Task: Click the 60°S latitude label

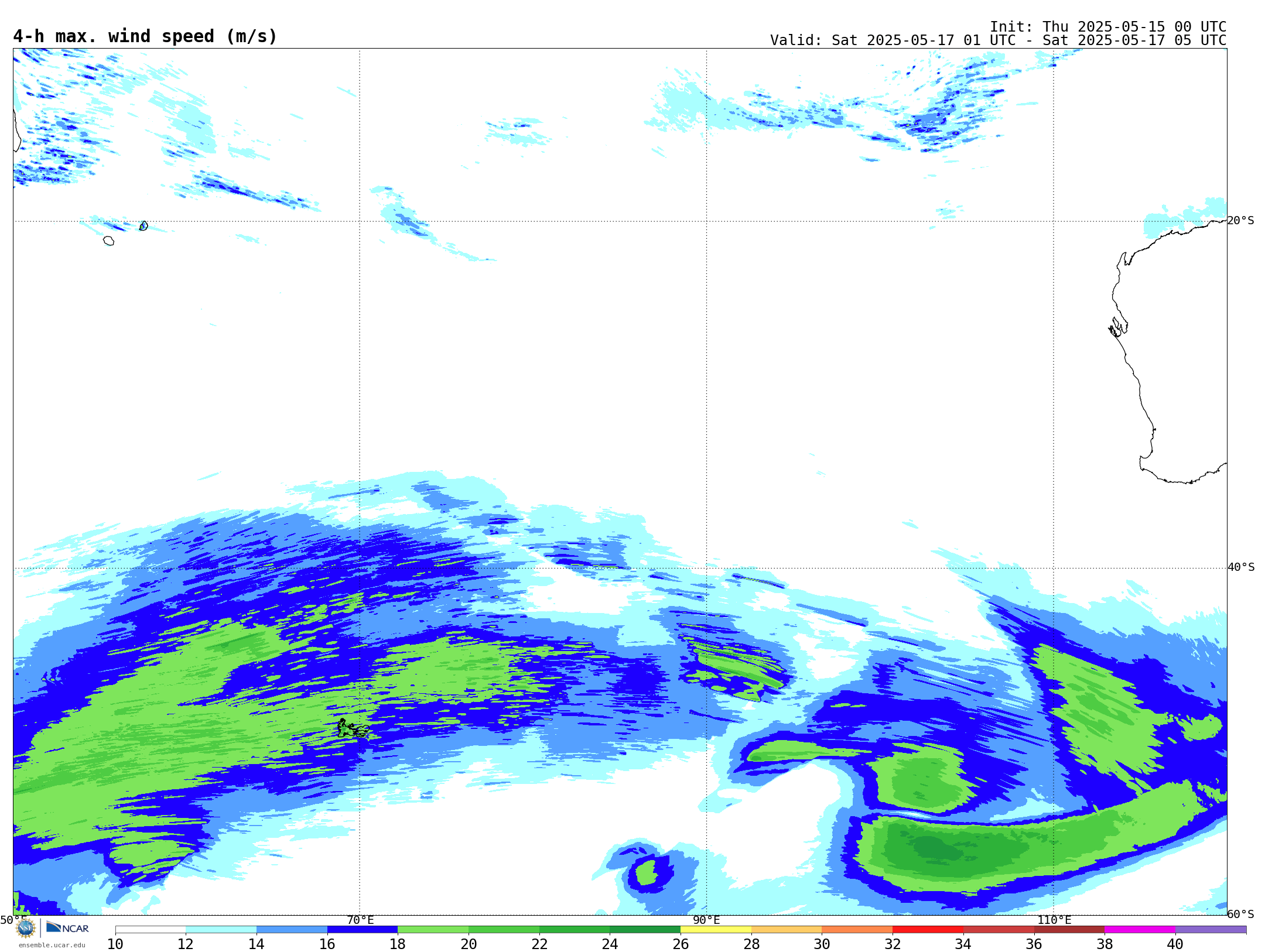Action: (1240, 914)
